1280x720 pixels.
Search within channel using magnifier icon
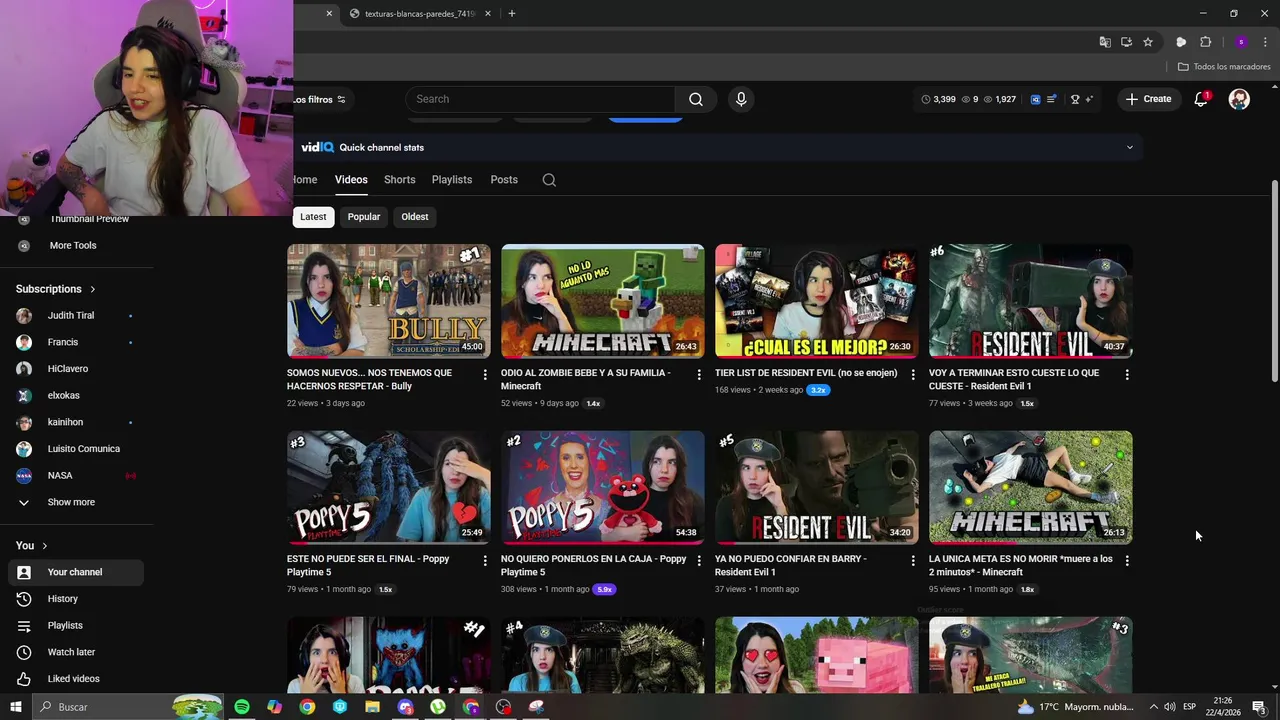(x=549, y=180)
